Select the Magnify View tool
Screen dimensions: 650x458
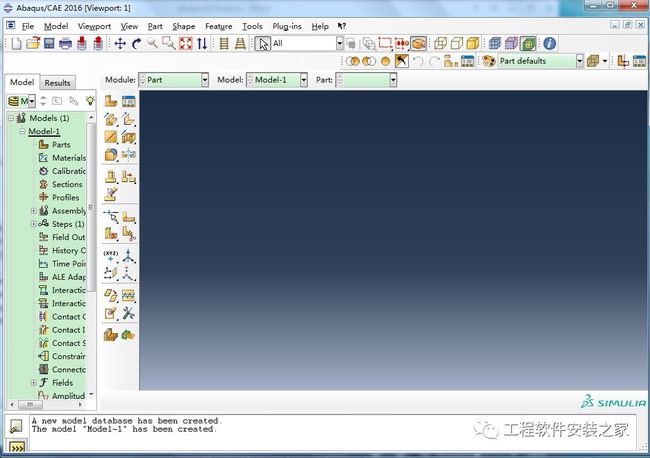(x=153, y=43)
